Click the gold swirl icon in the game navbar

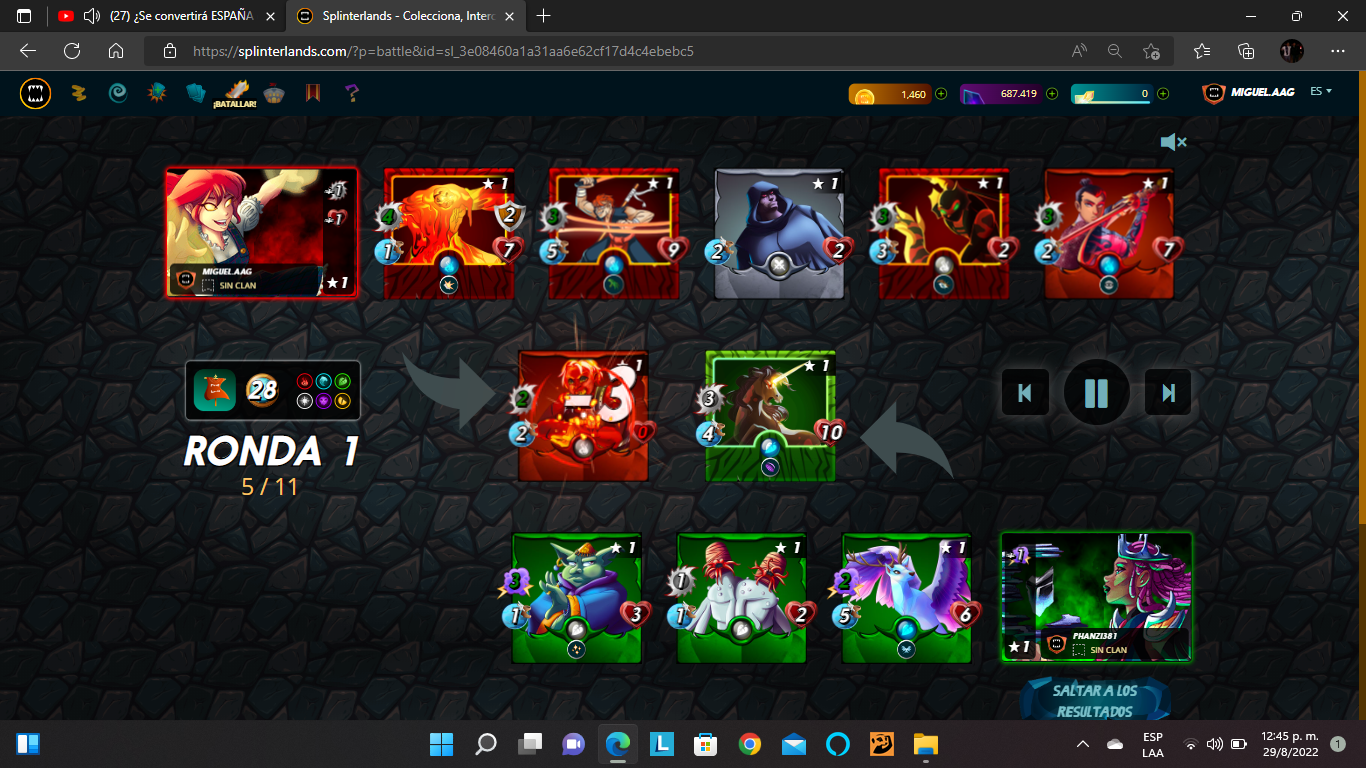pos(78,93)
